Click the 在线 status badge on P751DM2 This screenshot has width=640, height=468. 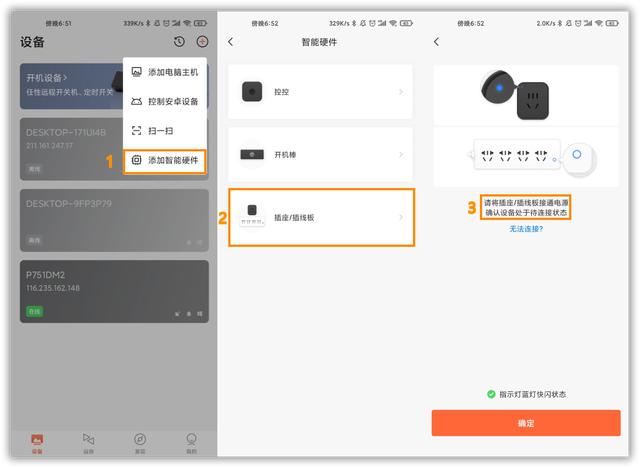click(x=35, y=312)
